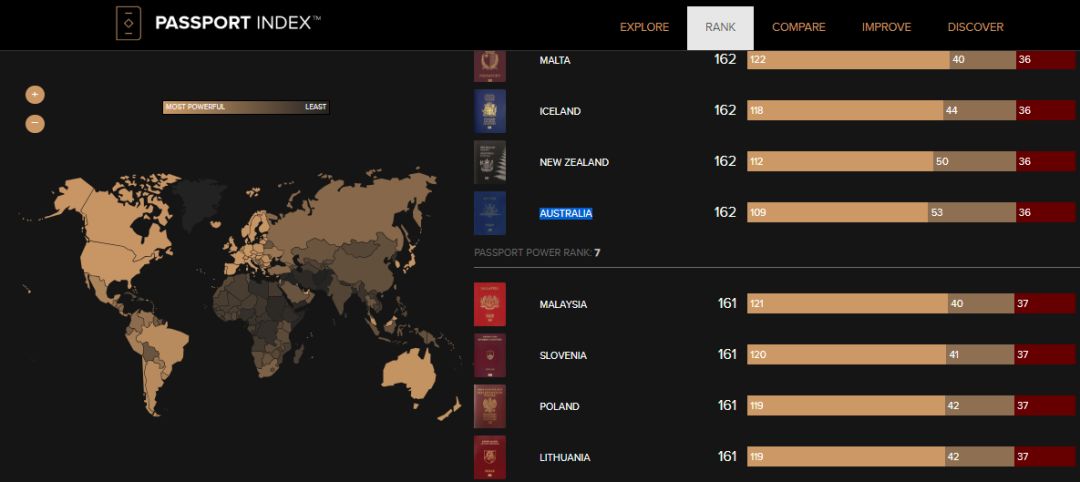Select the LITHUANIA country name
1080x482 pixels.
click(564, 457)
